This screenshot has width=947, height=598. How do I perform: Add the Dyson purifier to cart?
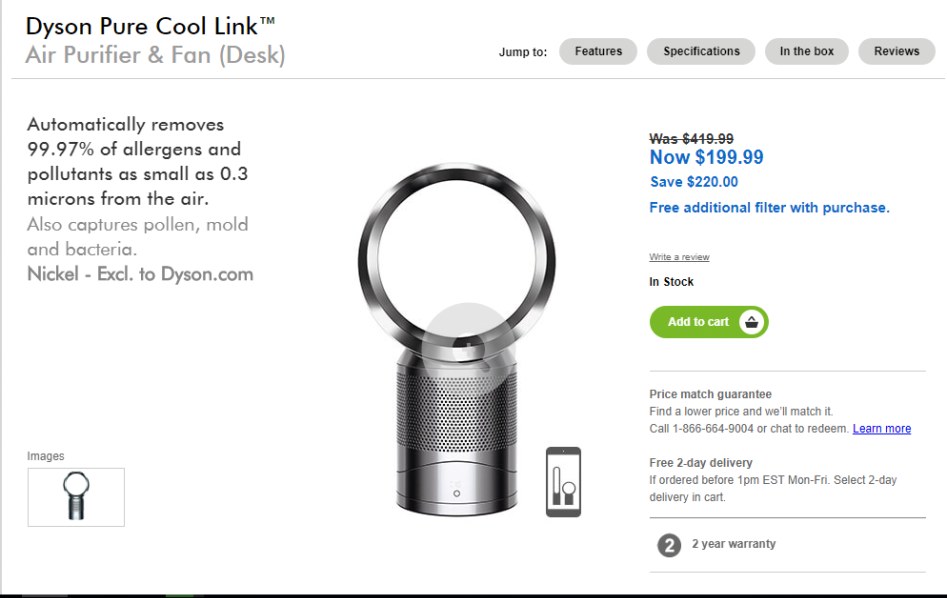pos(709,322)
